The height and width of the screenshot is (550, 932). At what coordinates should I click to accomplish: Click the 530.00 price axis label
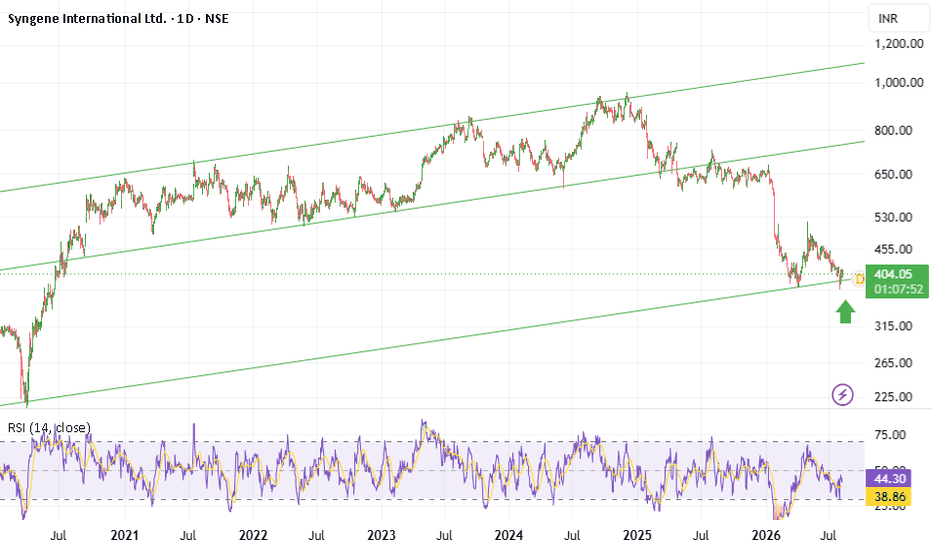893,217
